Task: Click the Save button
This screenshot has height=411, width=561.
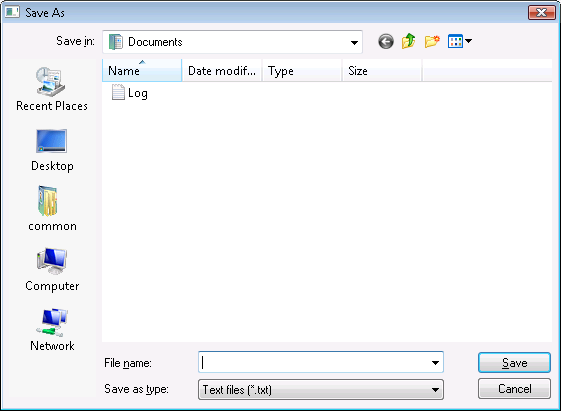Action: [514, 363]
